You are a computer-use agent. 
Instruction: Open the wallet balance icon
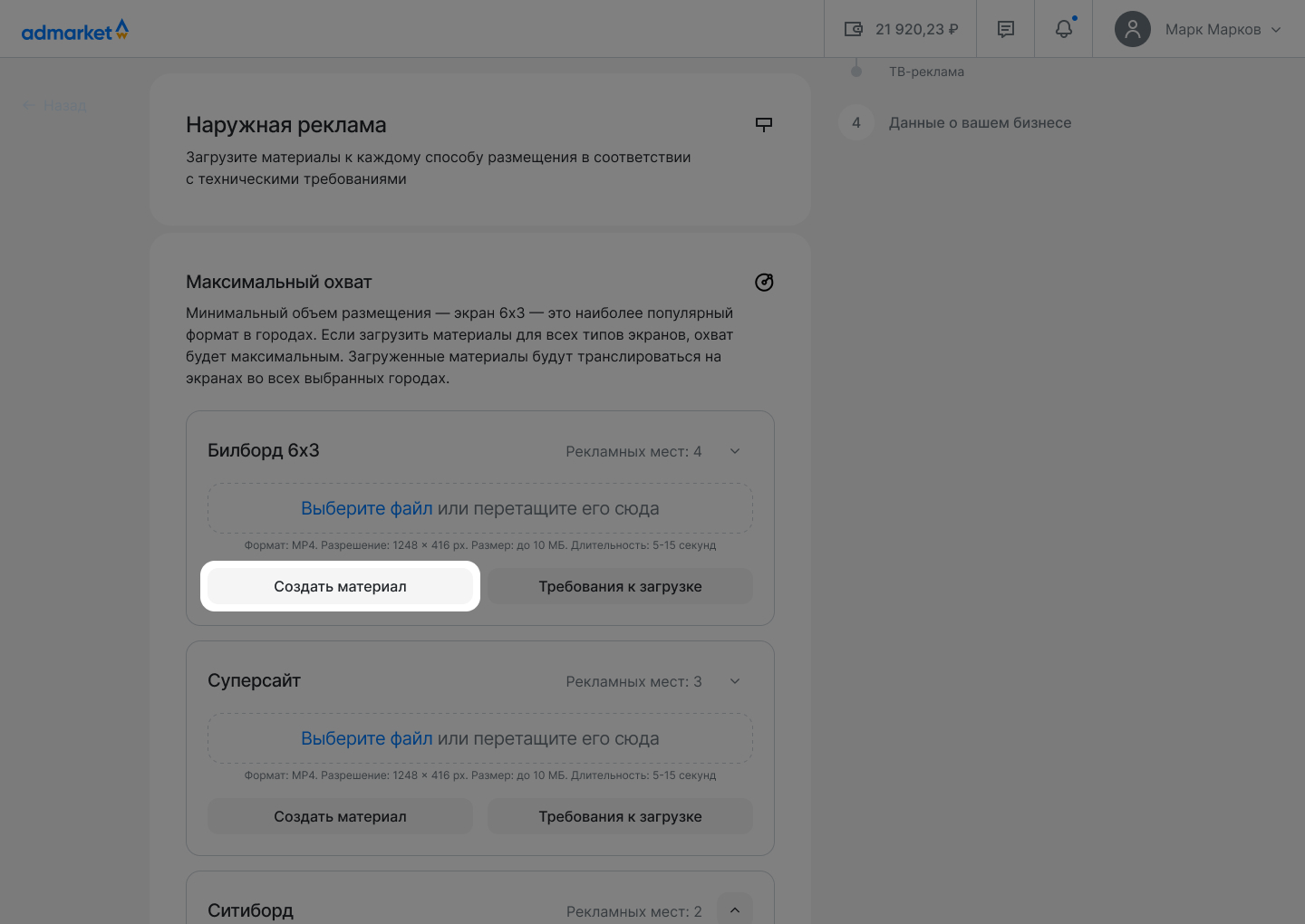click(x=854, y=29)
